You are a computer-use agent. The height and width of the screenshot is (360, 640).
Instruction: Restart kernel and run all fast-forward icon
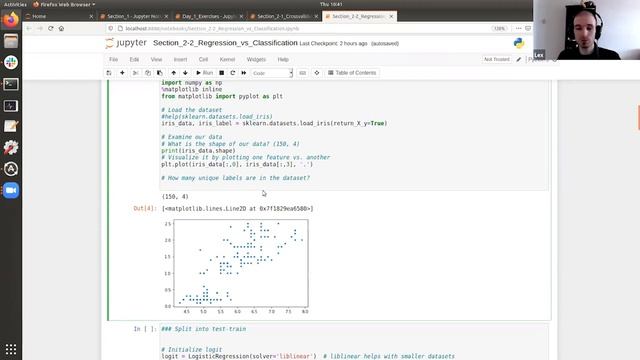[244, 73]
